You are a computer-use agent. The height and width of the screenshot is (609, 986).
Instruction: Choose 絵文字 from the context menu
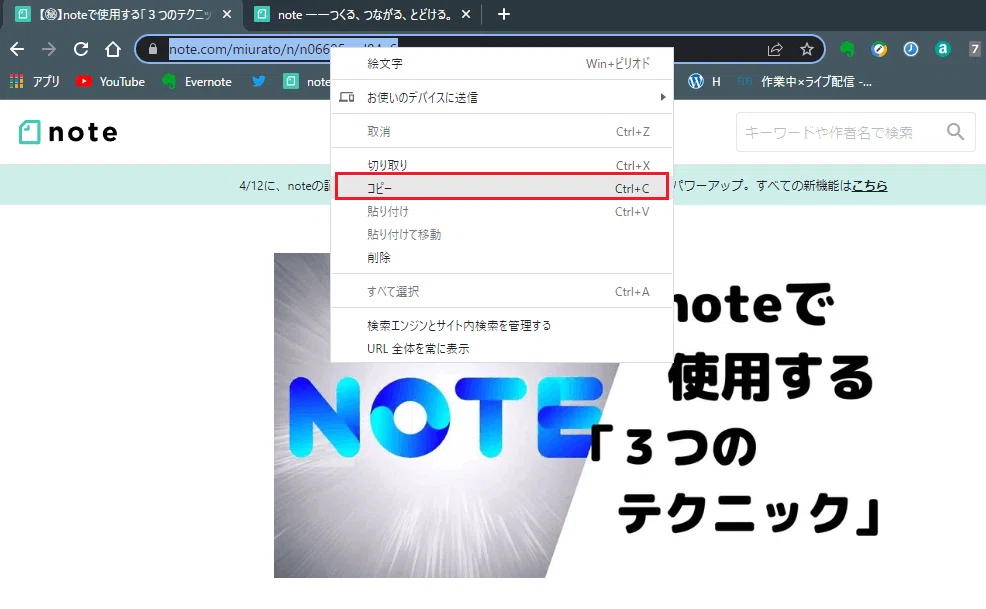(502, 64)
